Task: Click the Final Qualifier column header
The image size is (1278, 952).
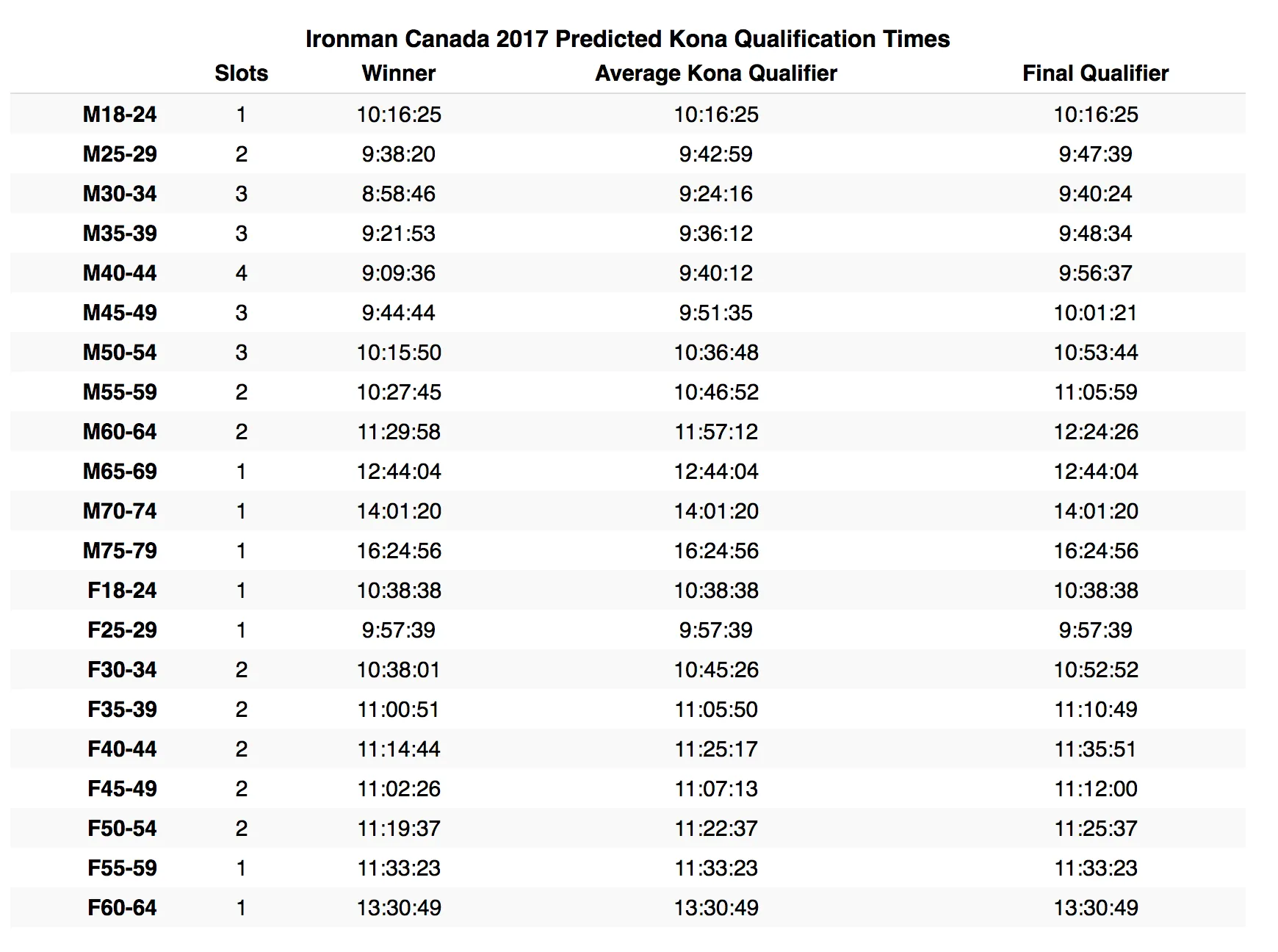Action: 1095,73
